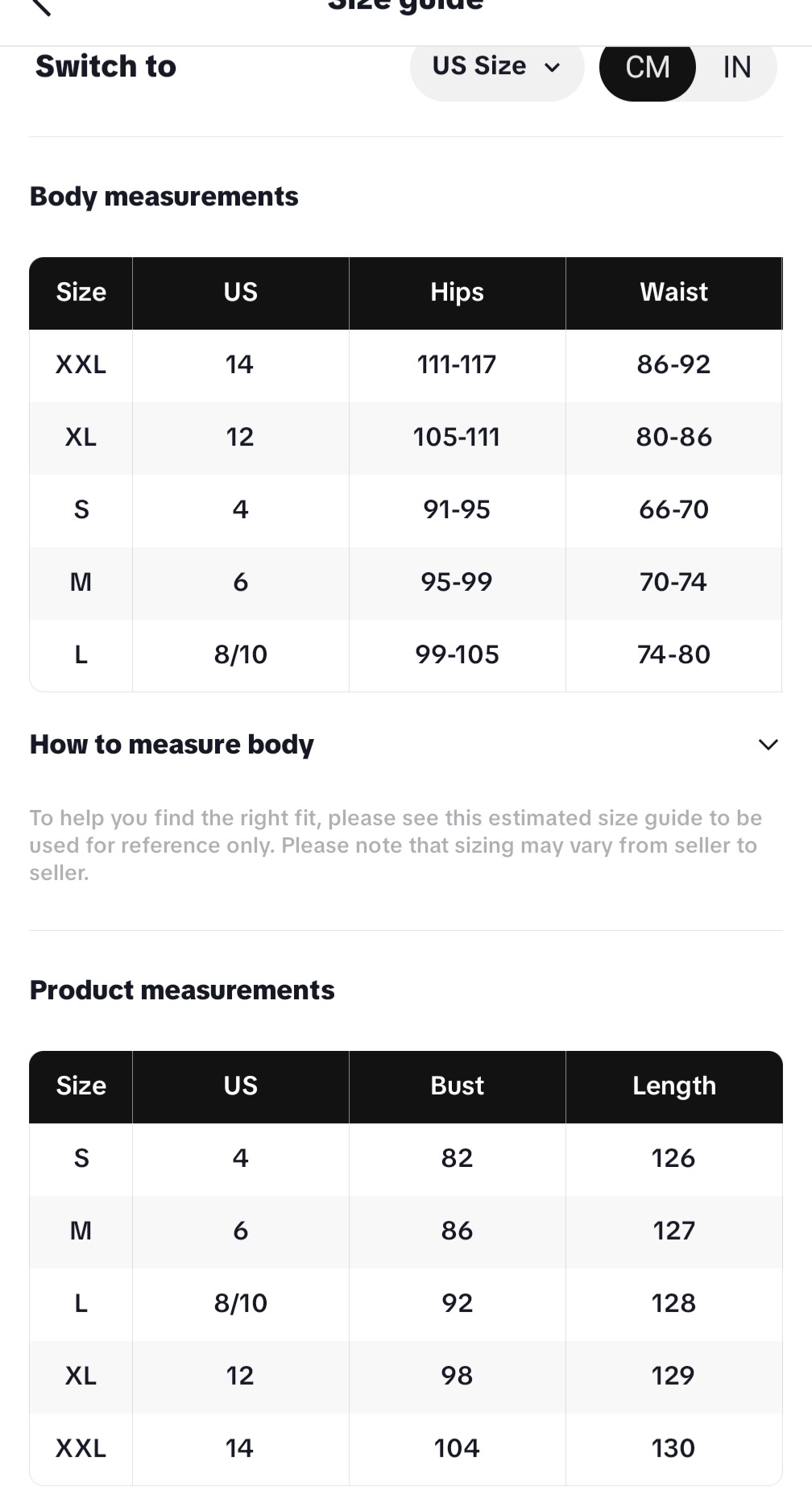
Task: Click the 126 length value
Action: tap(673, 1159)
